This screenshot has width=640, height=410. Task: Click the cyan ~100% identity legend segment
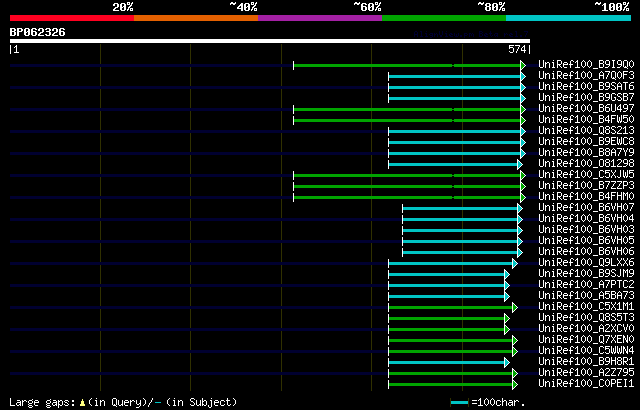[x=569, y=18]
